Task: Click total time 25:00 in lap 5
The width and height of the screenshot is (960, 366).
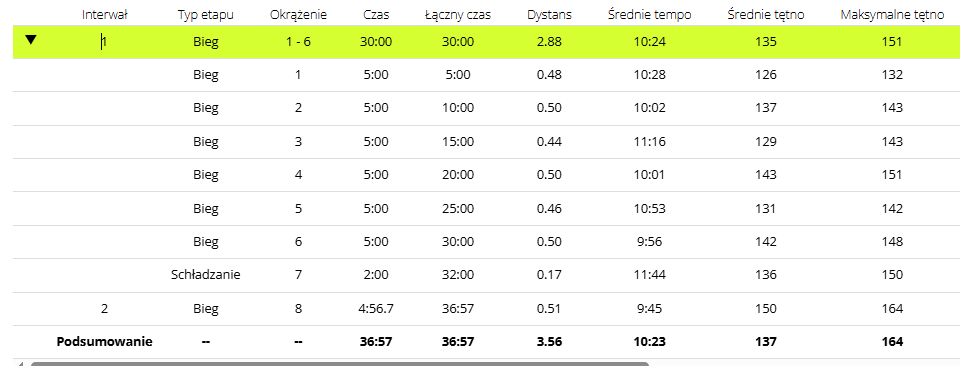Action: click(x=457, y=209)
